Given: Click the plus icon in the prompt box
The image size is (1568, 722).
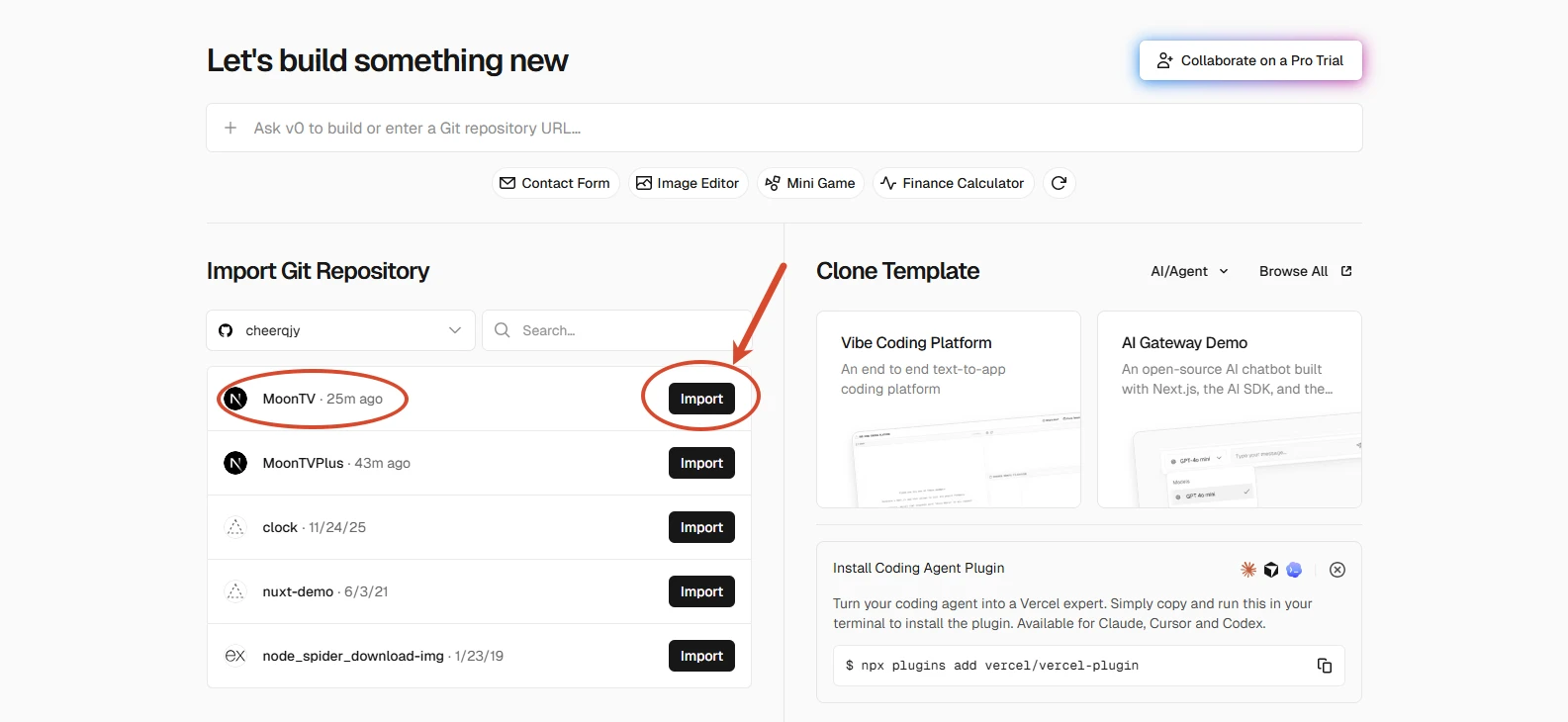Looking at the screenshot, I should 231,128.
